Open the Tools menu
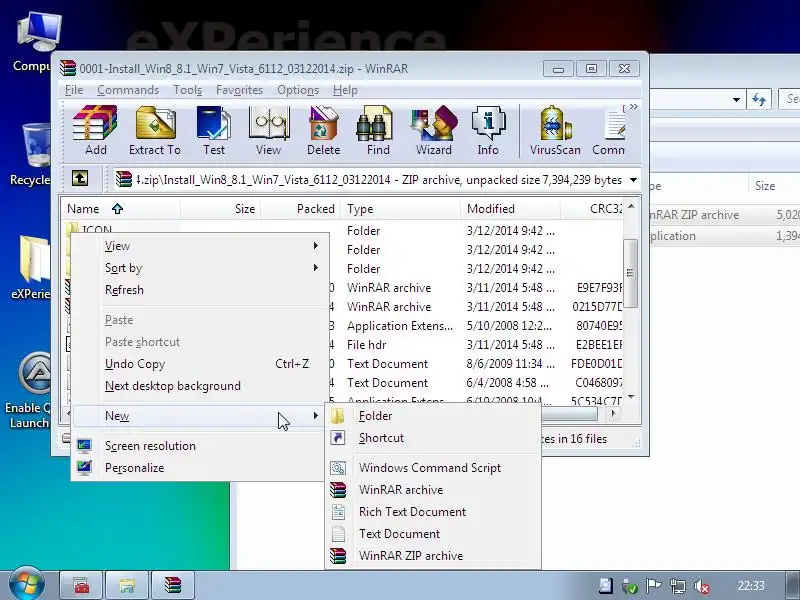 188,90
